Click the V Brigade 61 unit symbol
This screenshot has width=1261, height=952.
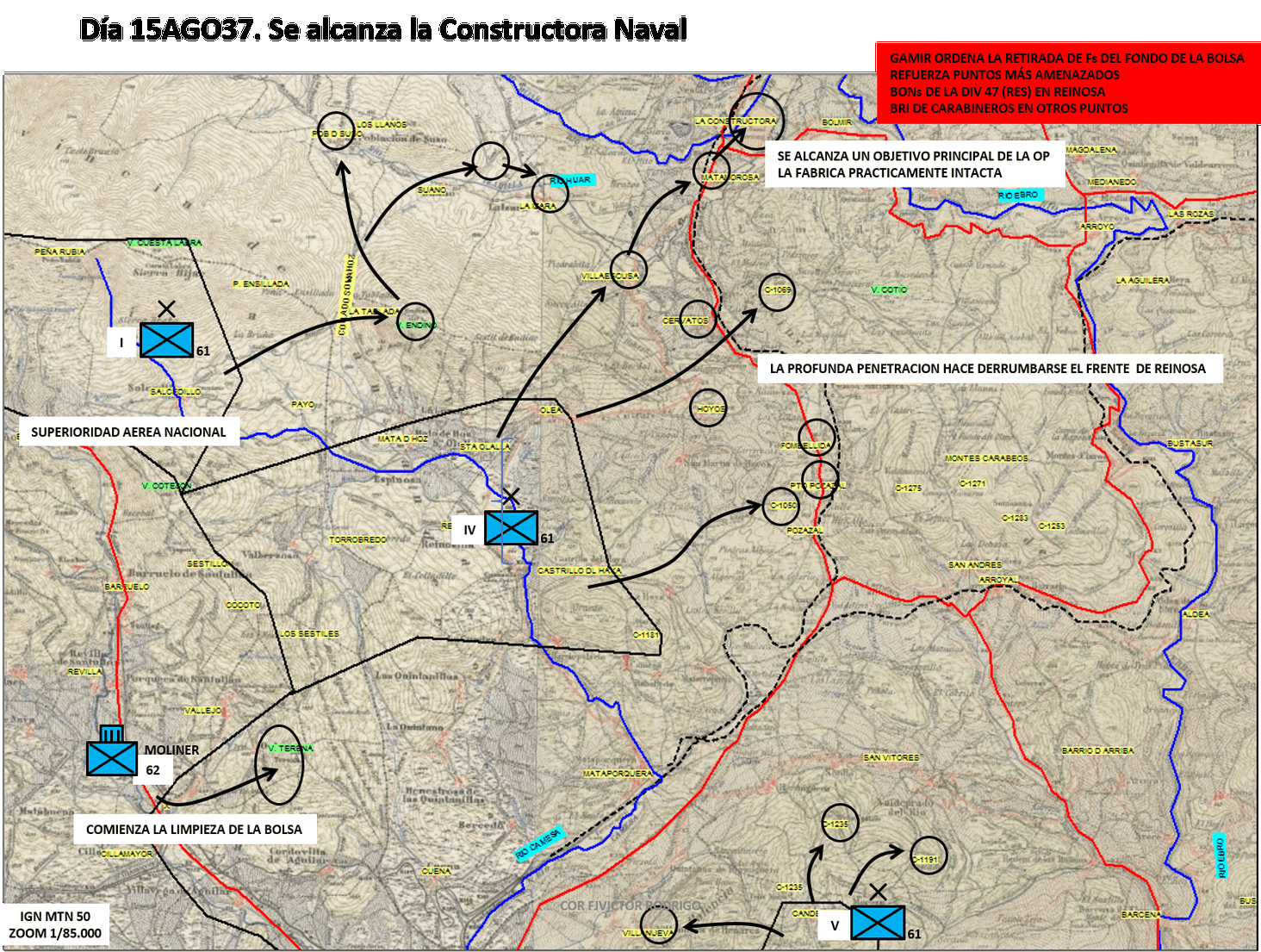878,923
